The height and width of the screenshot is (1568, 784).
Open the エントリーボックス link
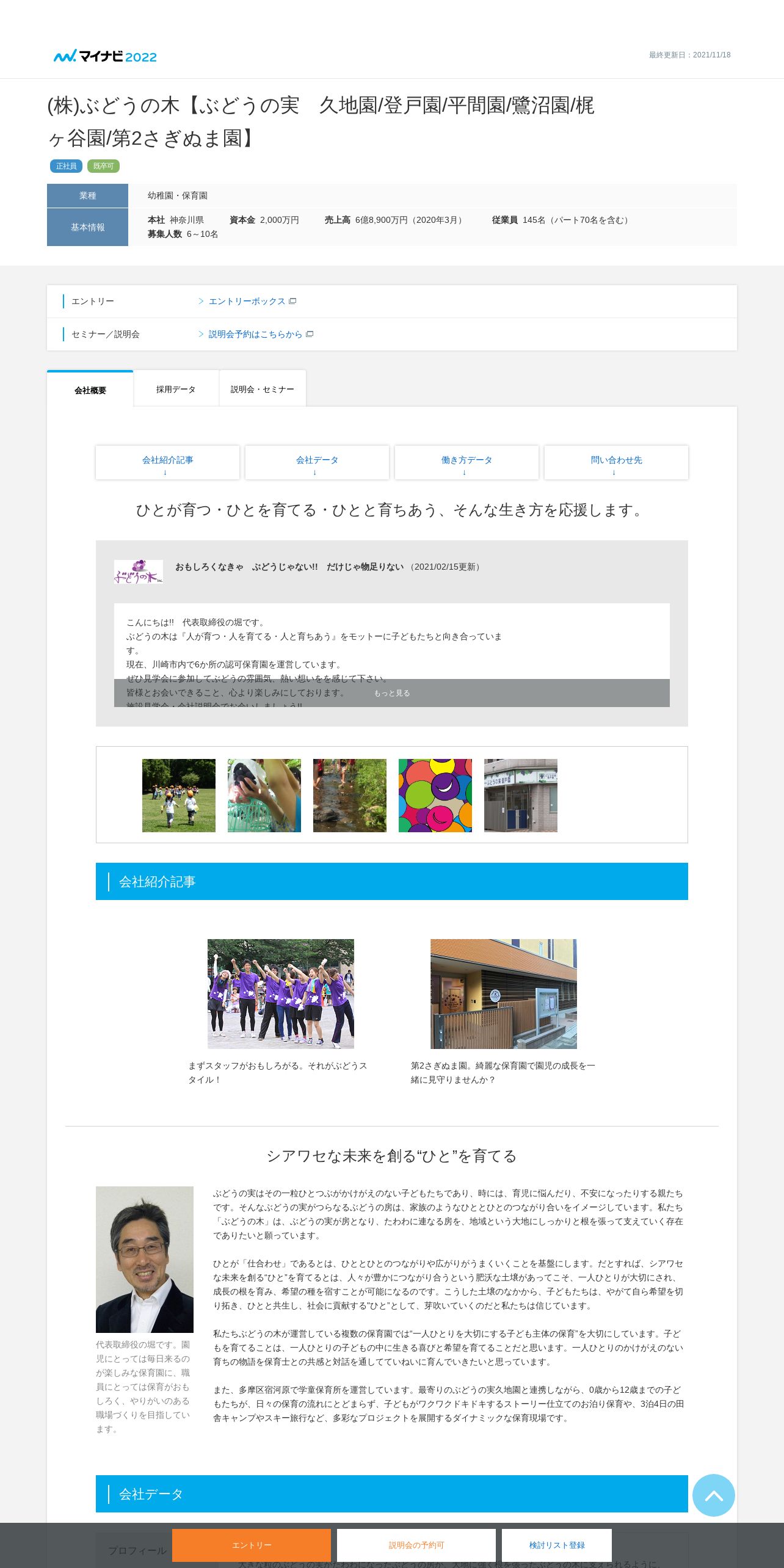247,301
